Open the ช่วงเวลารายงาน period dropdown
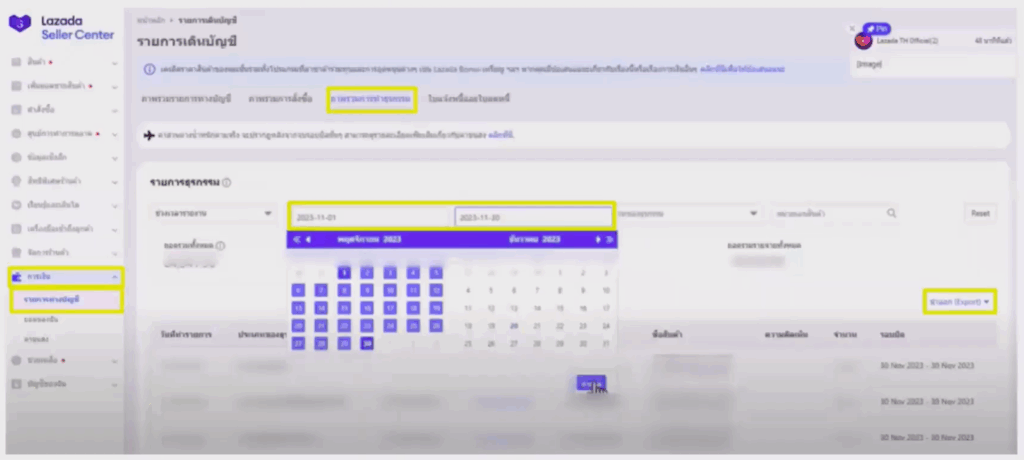This screenshot has width=1024, height=460. click(x=212, y=214)
